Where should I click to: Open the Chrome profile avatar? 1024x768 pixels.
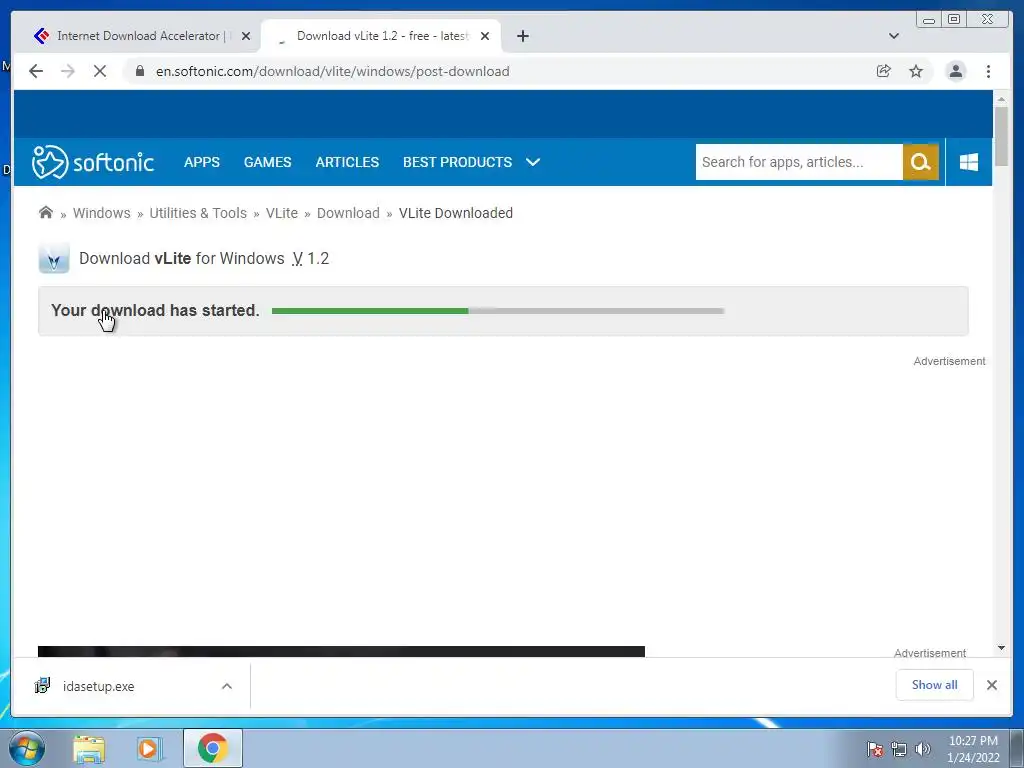coord(955,71)
